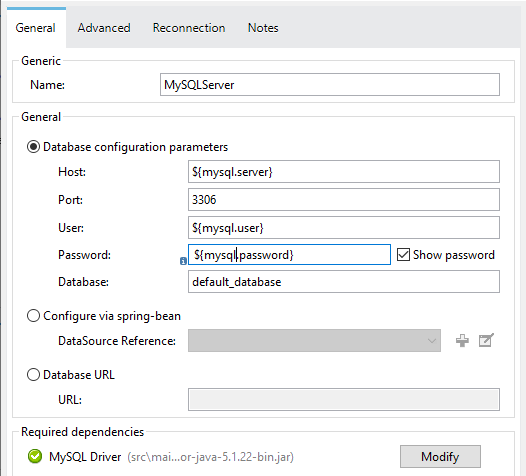526x476 pixels.
Task: Toggle the Show password checkbox
Action: tap(403, 255)
